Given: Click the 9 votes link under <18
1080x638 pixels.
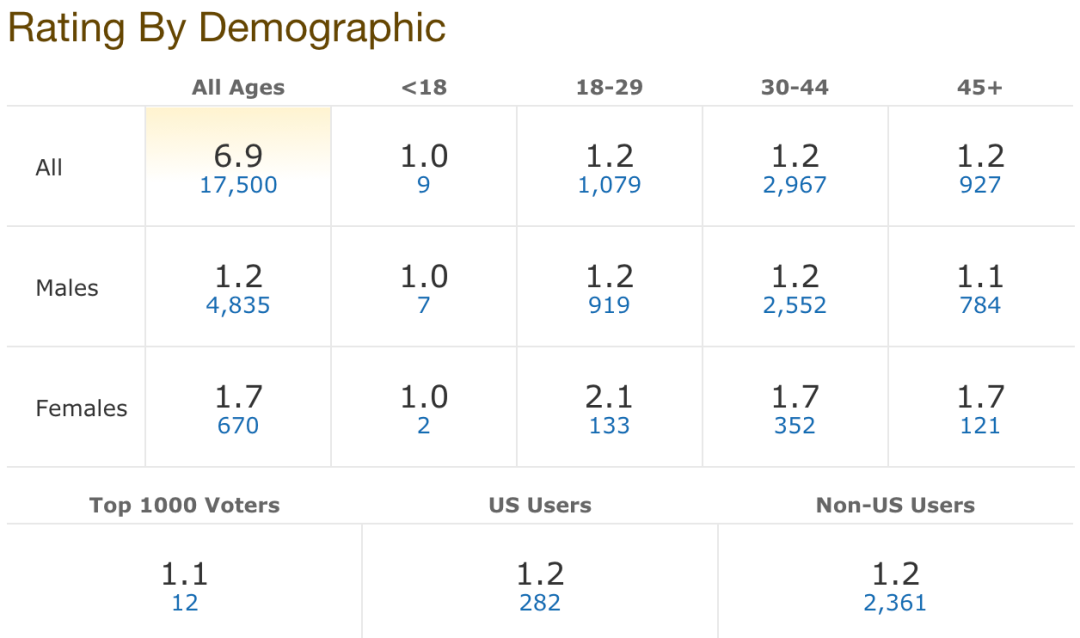Looking at the screenshot, I should [x=424, y=185].
